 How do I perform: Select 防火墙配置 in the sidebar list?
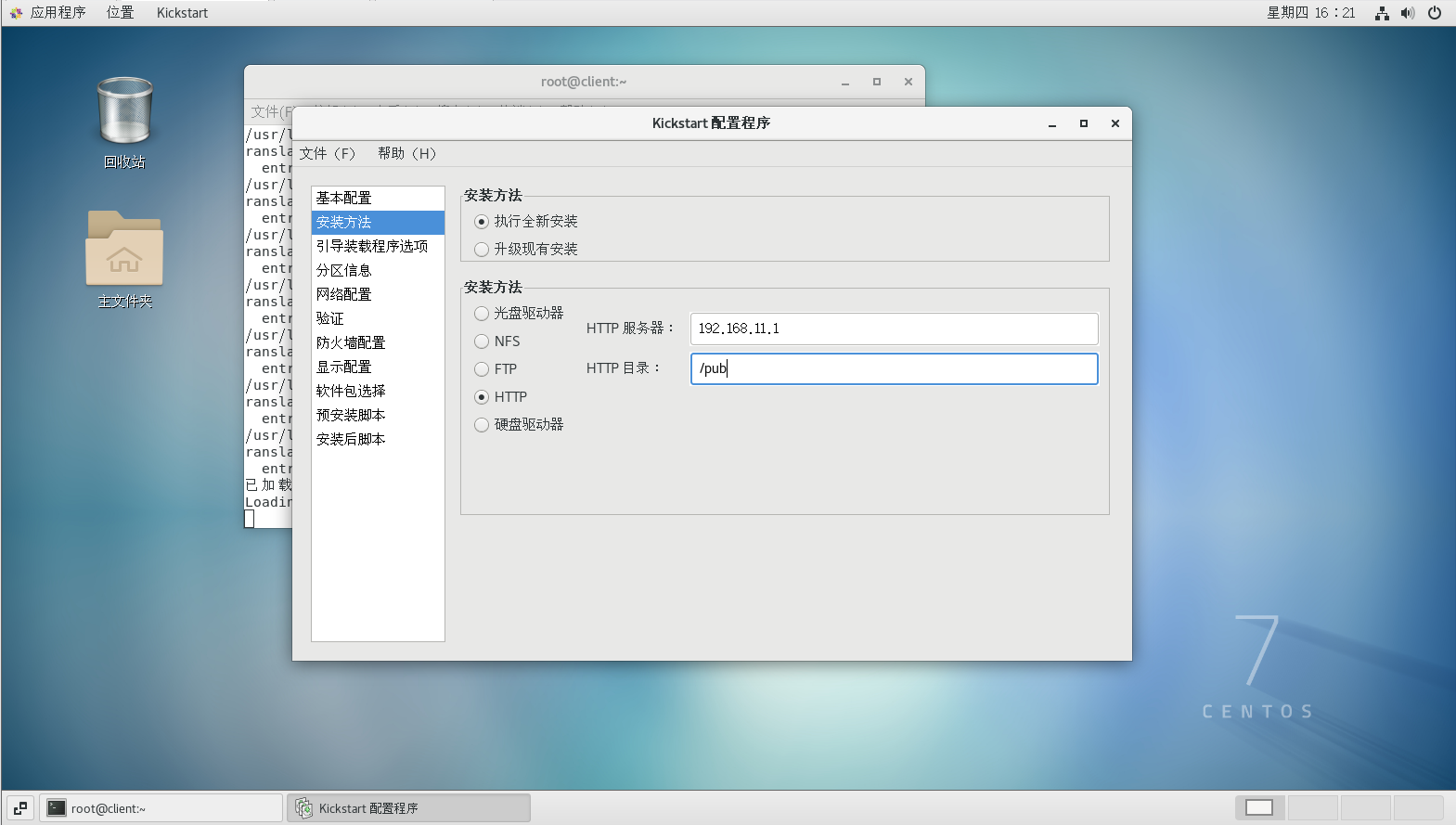378,342
